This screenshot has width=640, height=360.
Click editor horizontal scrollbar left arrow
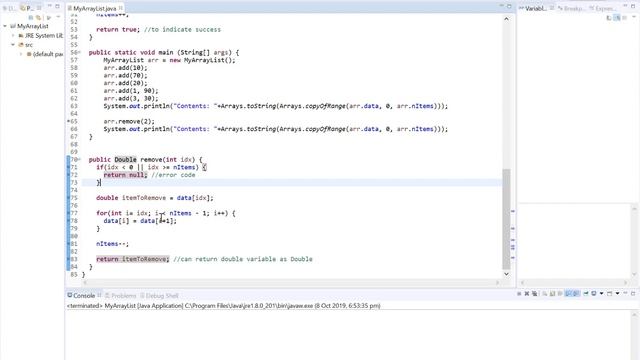(85, 282)
